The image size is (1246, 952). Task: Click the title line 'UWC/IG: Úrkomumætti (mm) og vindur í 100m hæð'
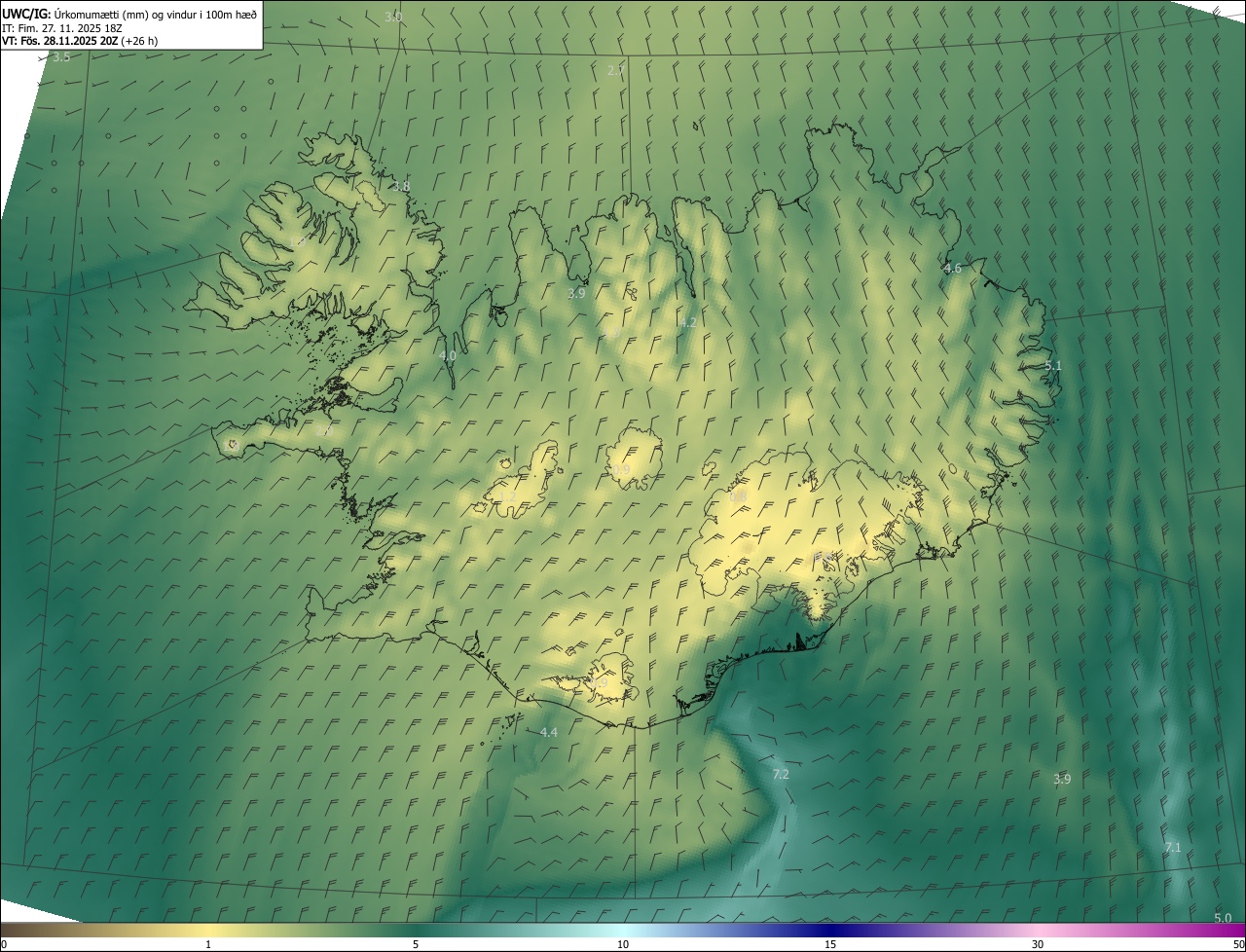pyautogui.click(x=129, y=14)
